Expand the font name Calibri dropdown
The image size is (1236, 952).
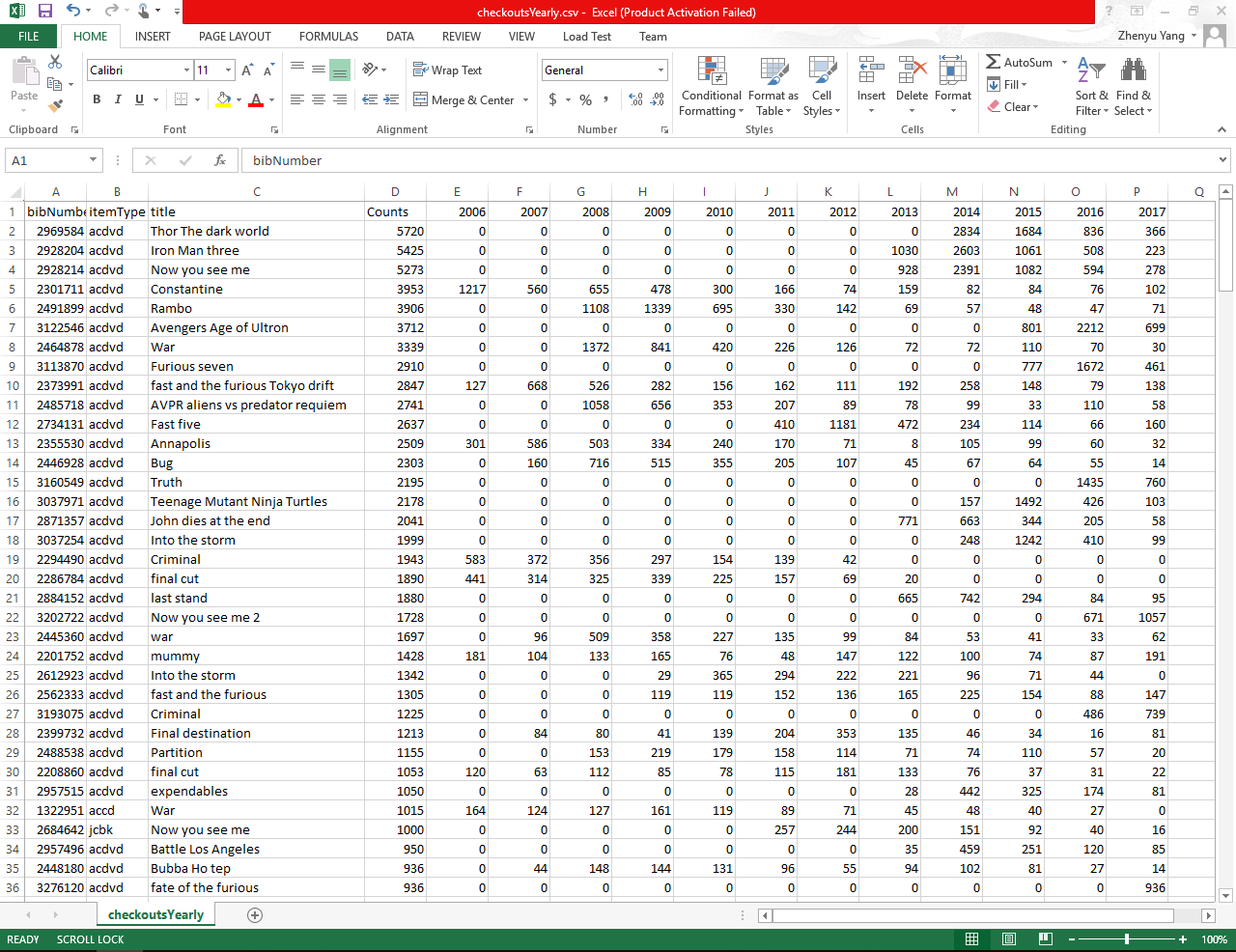(x=186, y=70)
